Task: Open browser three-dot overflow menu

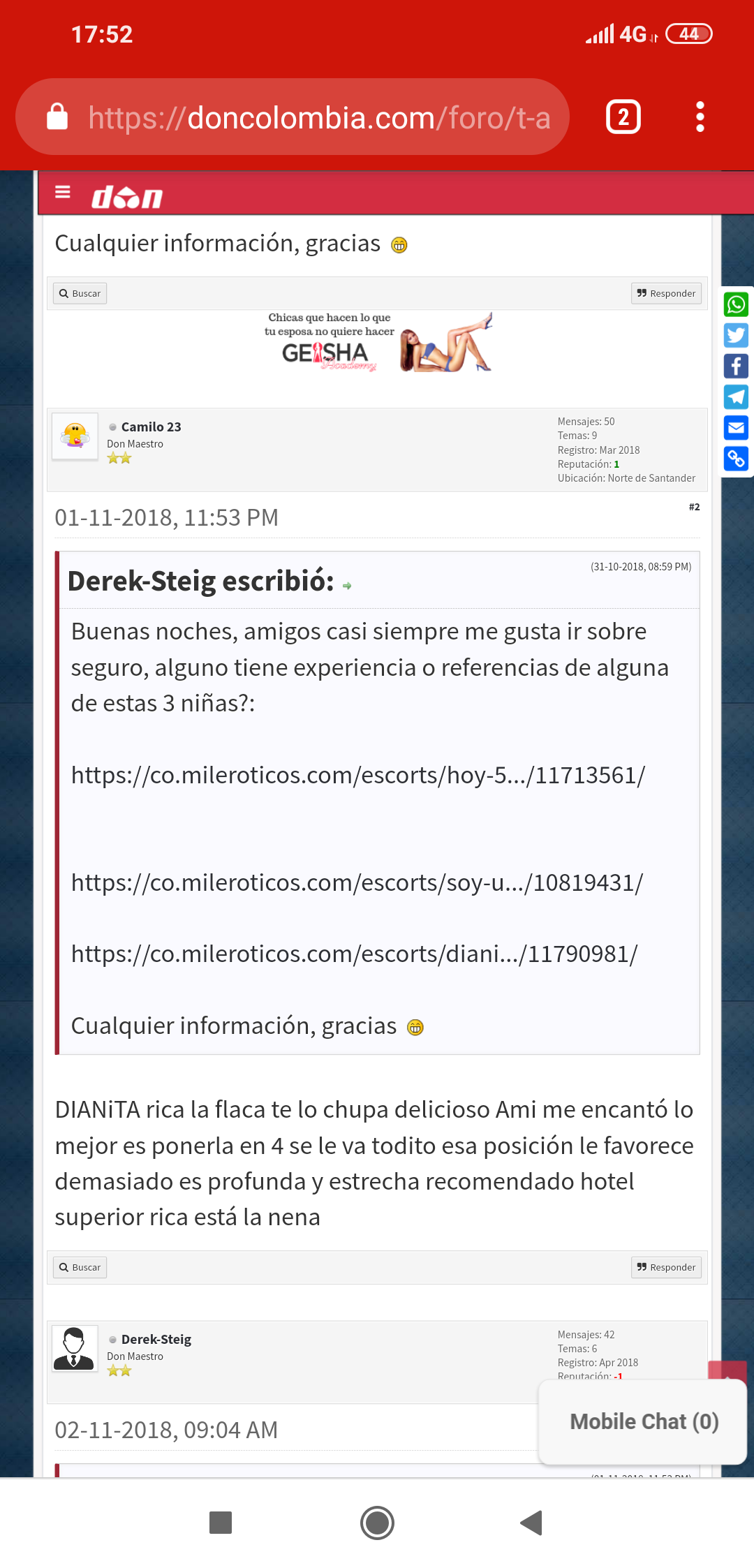Action: 700,117
